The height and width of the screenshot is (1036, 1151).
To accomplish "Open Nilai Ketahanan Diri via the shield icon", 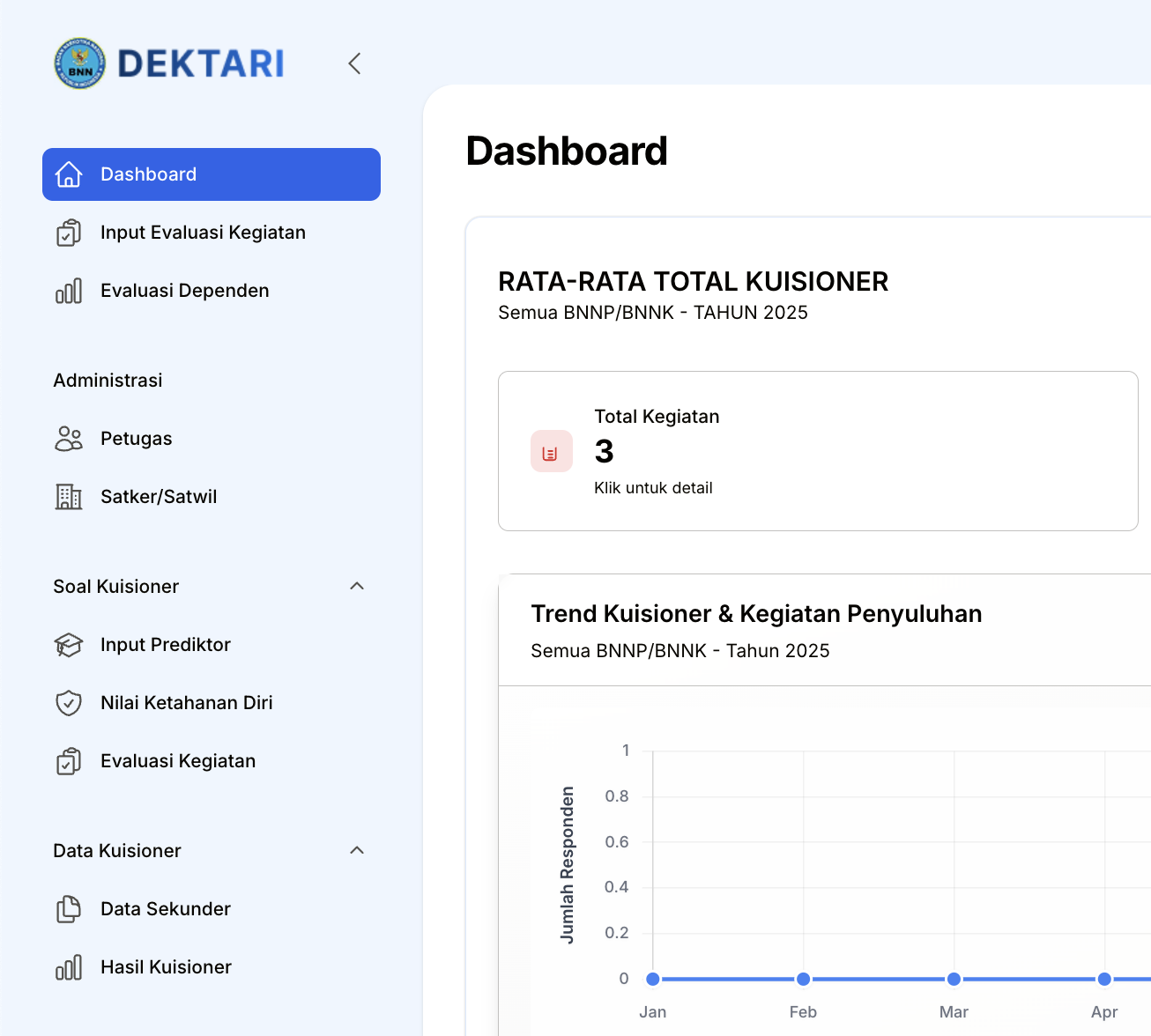I will [x=69, y=703].
